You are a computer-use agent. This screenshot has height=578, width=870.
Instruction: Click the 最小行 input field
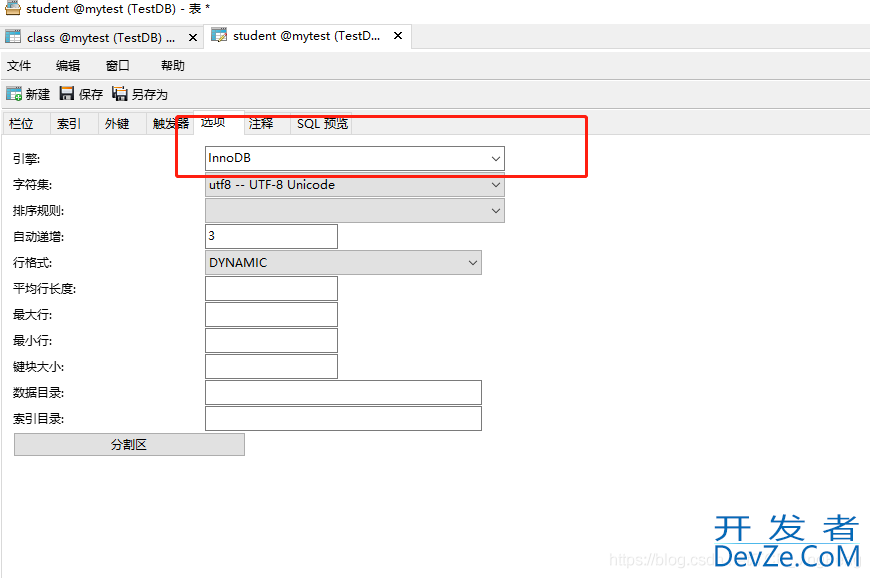point(271,341)
